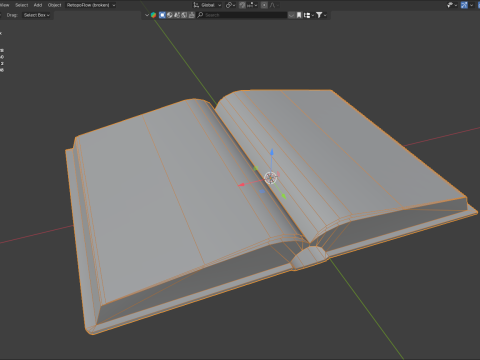Open the Select menu

pyautogui.click(x=22, y=5)
